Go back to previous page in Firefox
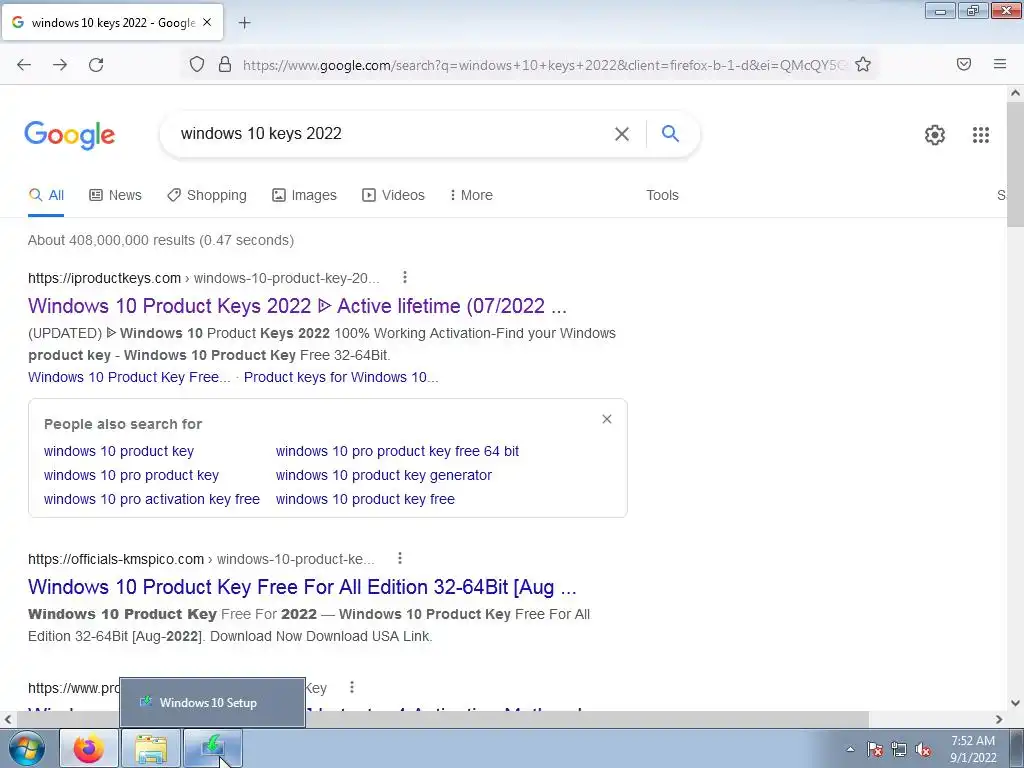Screen dimensions: 1024x768 [x=24, y=65]
